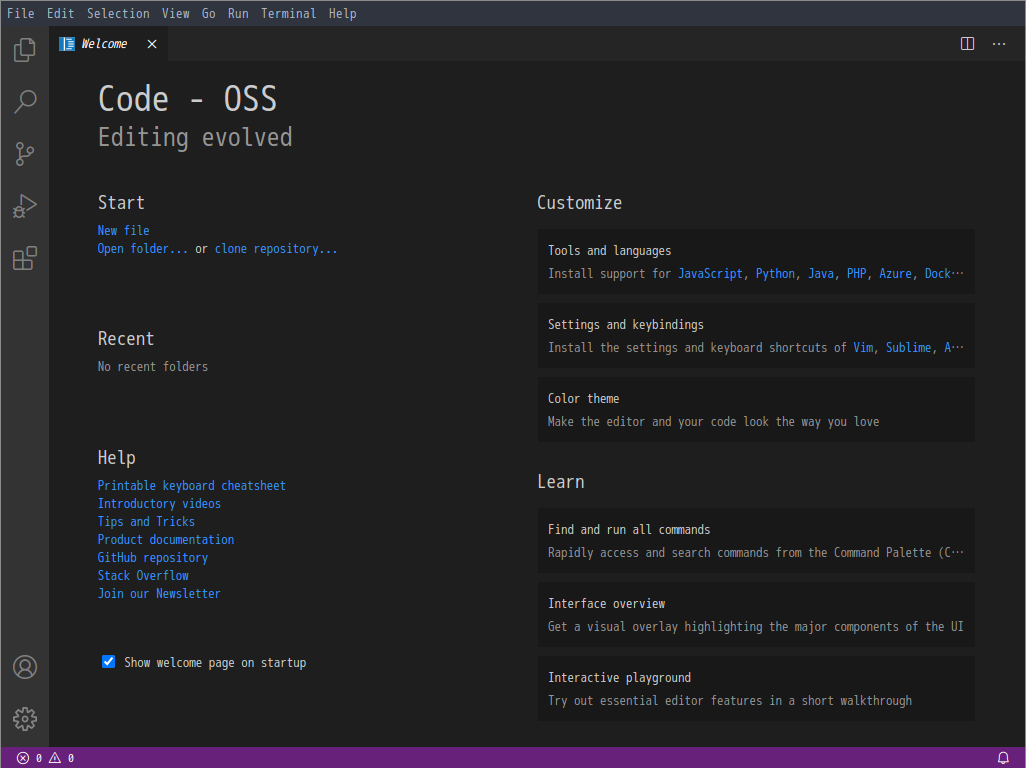Image resolution: width=1026 pixels, height=768 pixels.
Task: Click the errors count in status bar
Action: point(29,758)
